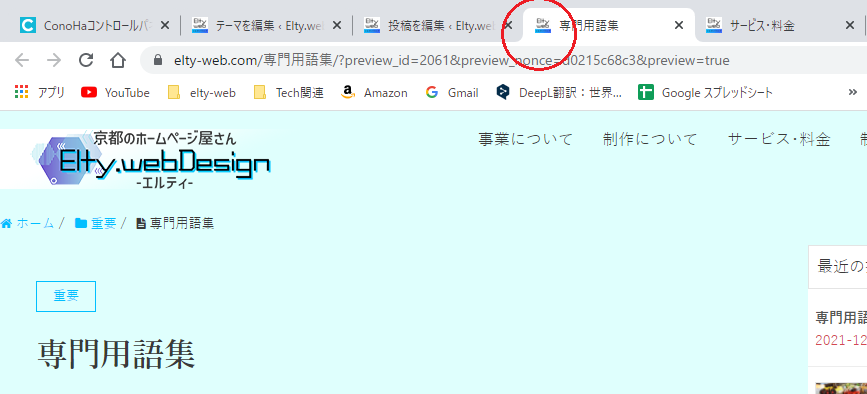The height and width of the screenshot is (394, 867).
Task: Click the browser forward arrow
Action: point(54,60)
